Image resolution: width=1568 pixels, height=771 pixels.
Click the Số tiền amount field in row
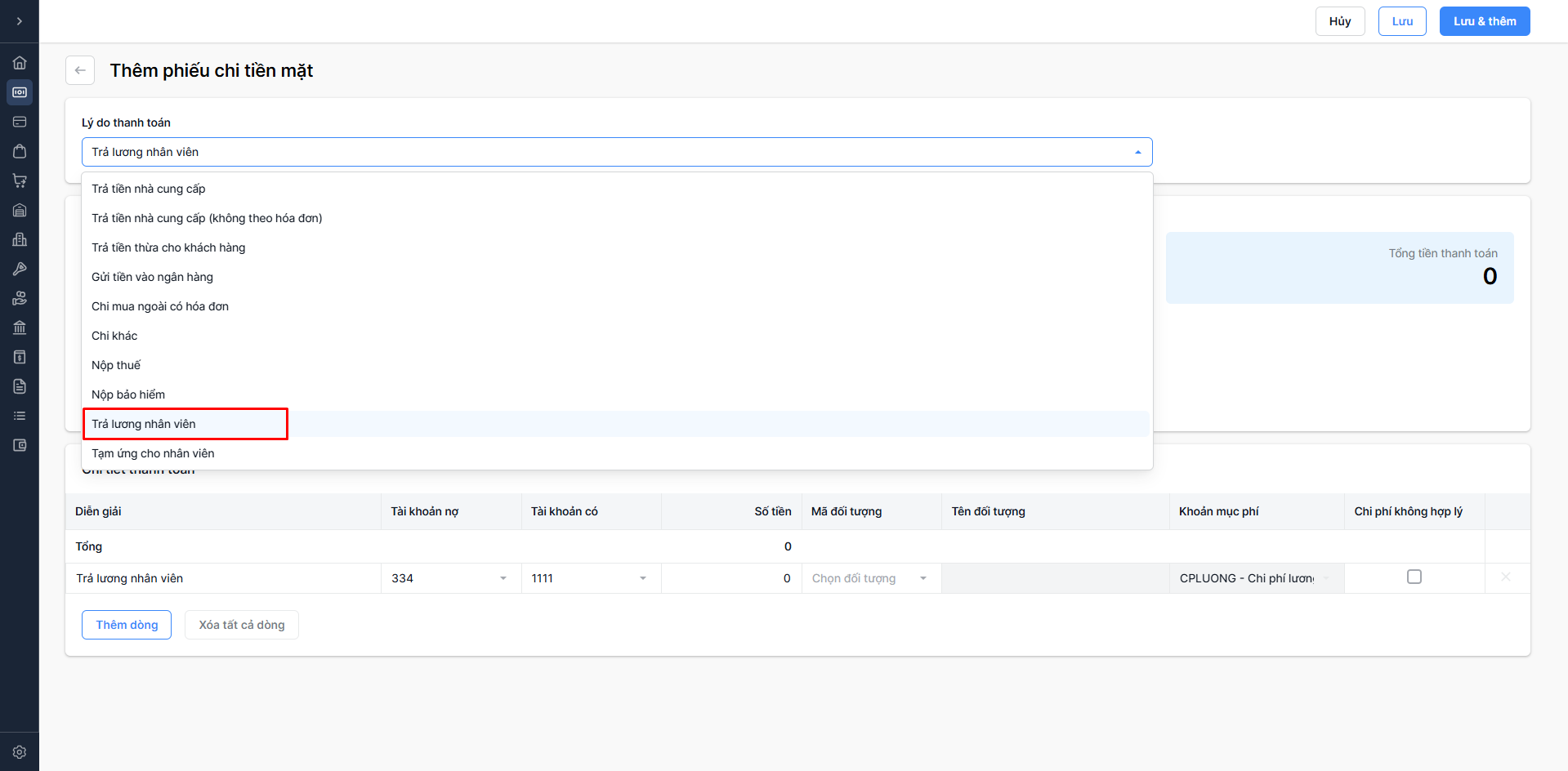pos(731,578)
